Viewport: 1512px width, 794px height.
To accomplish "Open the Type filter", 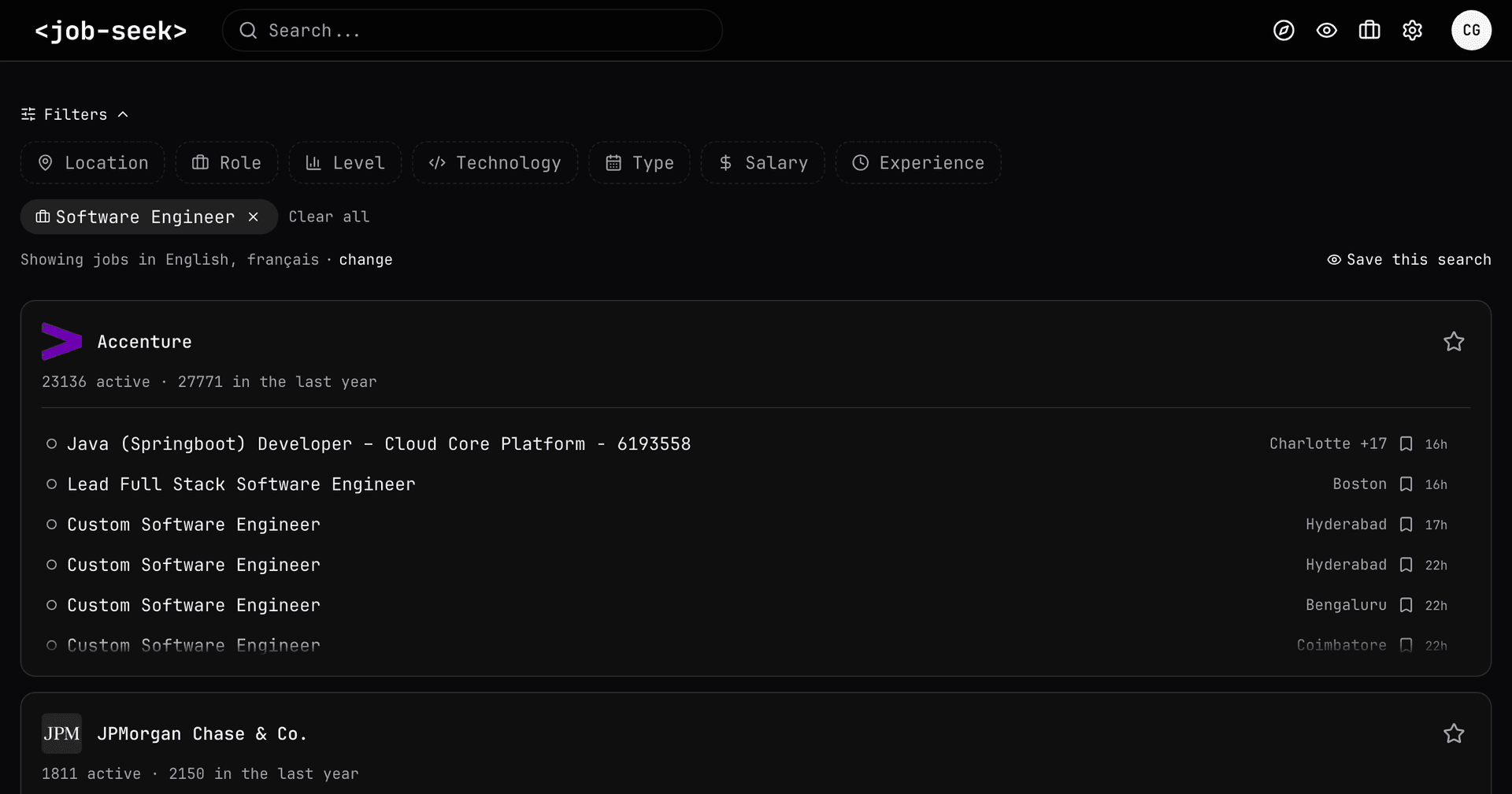I will coord(639,163).
